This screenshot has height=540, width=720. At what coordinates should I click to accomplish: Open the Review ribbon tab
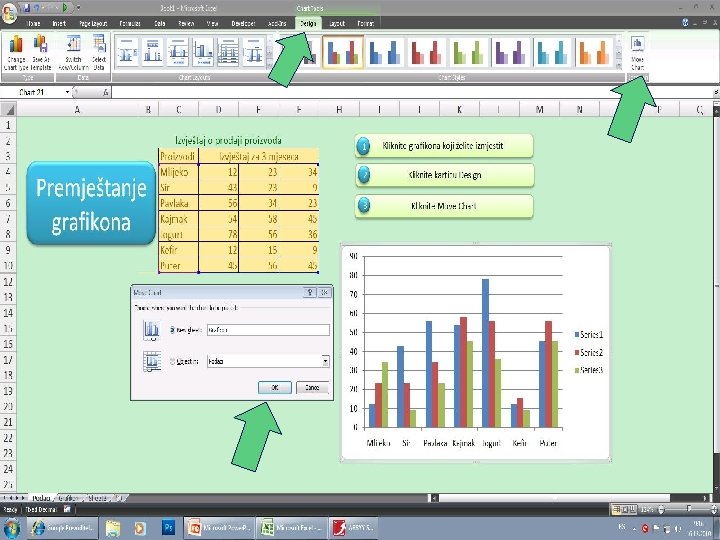click(186, 23)
